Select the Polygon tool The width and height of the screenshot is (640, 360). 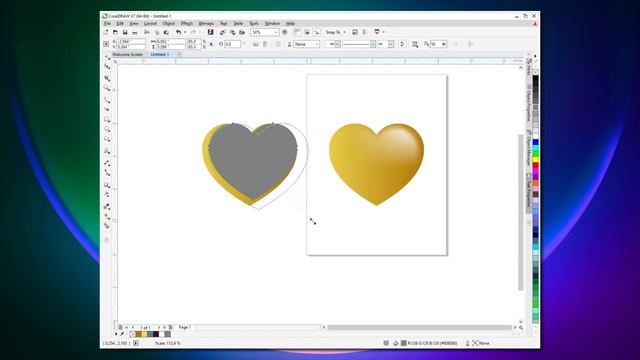[x=107, y=139]
